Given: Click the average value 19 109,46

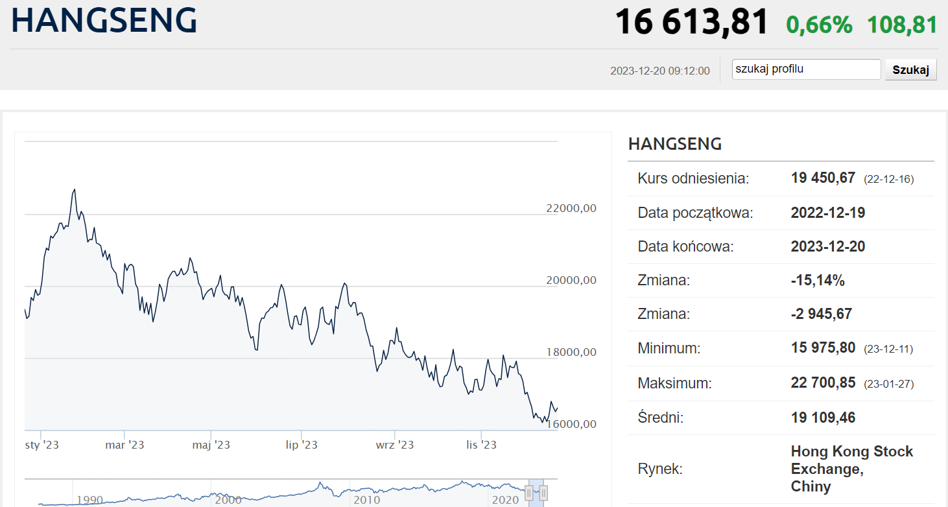Looking at the screenshot, I should pyautogui.click(x=823, y=418).
